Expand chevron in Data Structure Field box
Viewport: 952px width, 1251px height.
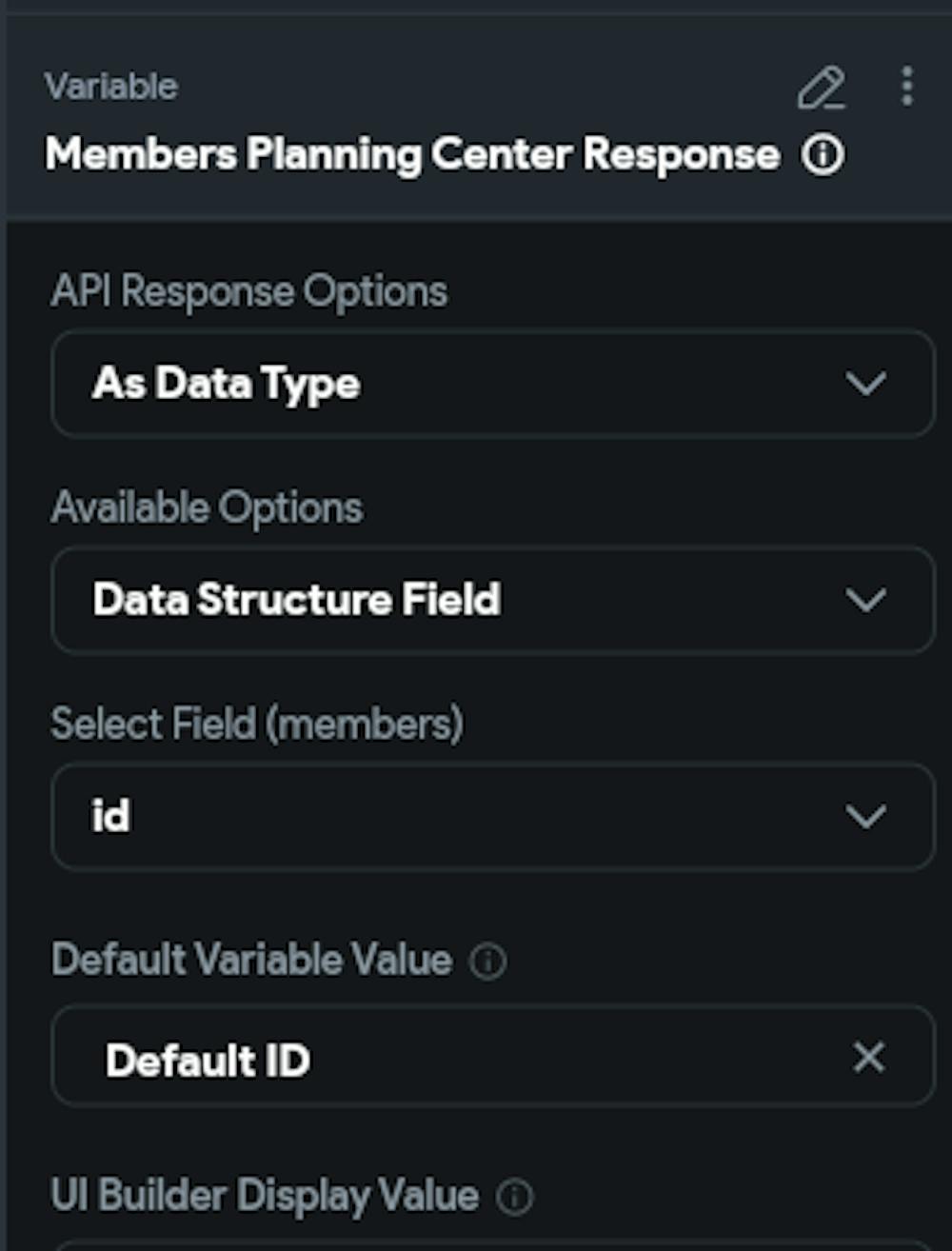tap(865, 600)
